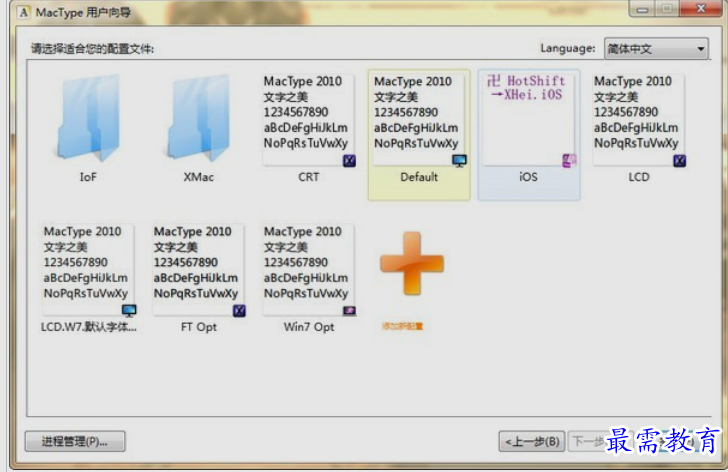Click the LCD label text
Screen dimensions: 728x472
tap(639, 177)
